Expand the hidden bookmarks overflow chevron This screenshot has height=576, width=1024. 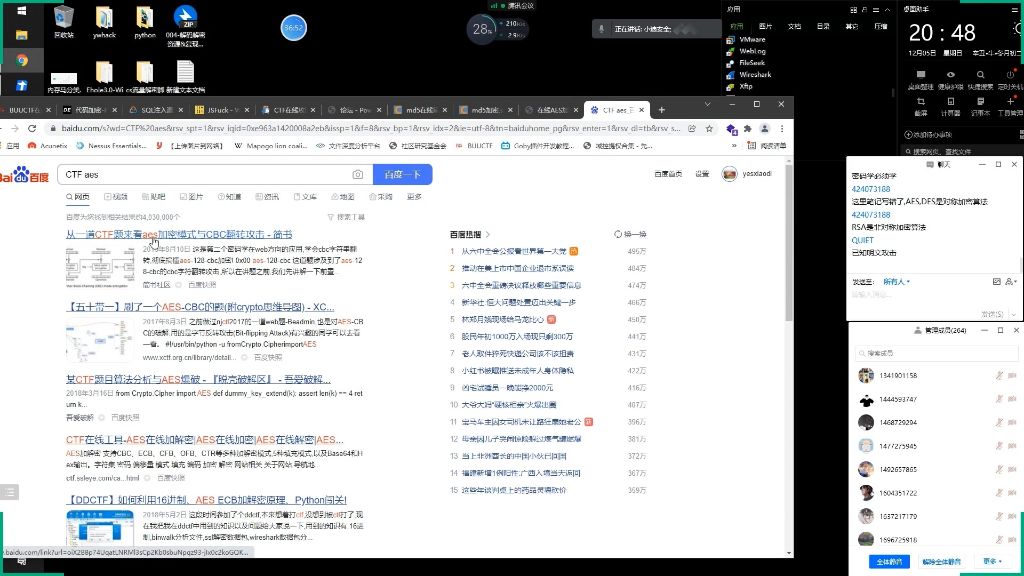(x=734, y=146)
